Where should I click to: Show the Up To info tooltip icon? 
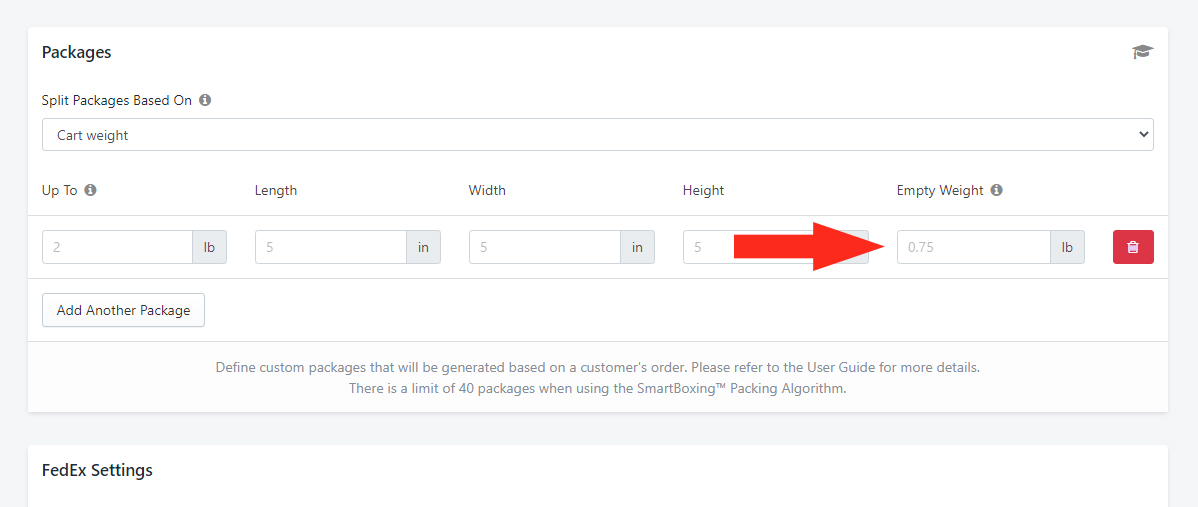[x=90, y=190]
